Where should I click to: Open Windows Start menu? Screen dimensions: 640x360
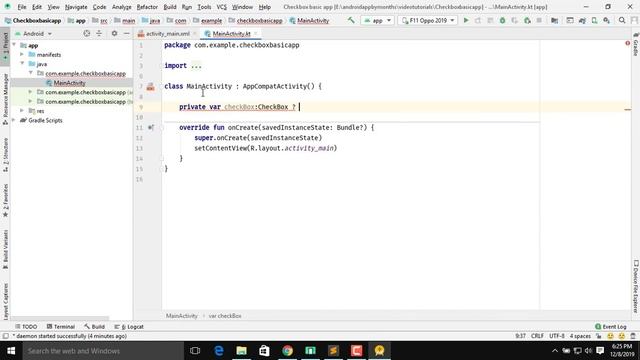(x=11, y=351)
